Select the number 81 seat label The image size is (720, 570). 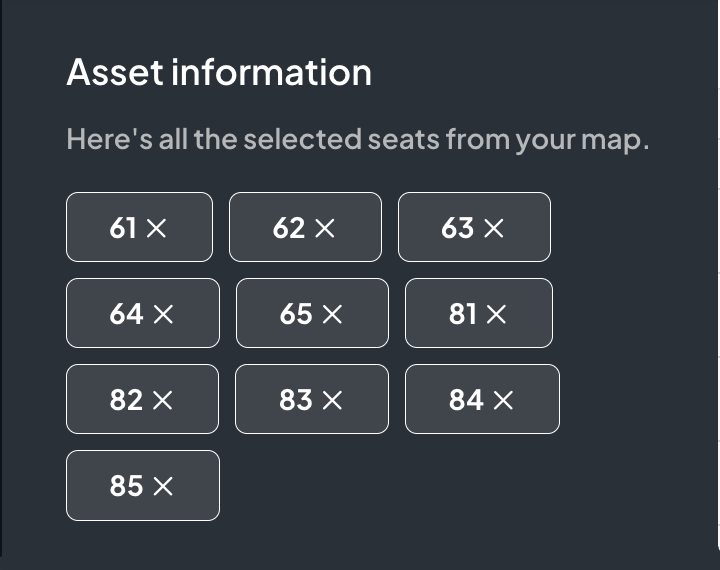point(463,315)
